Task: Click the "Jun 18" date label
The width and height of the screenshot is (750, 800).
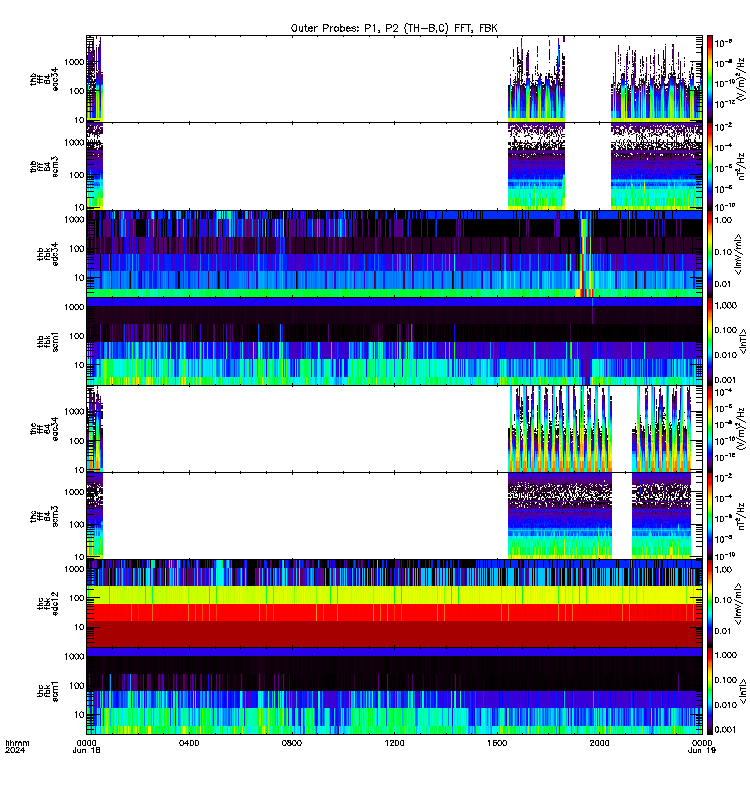Action: (86, 750)
